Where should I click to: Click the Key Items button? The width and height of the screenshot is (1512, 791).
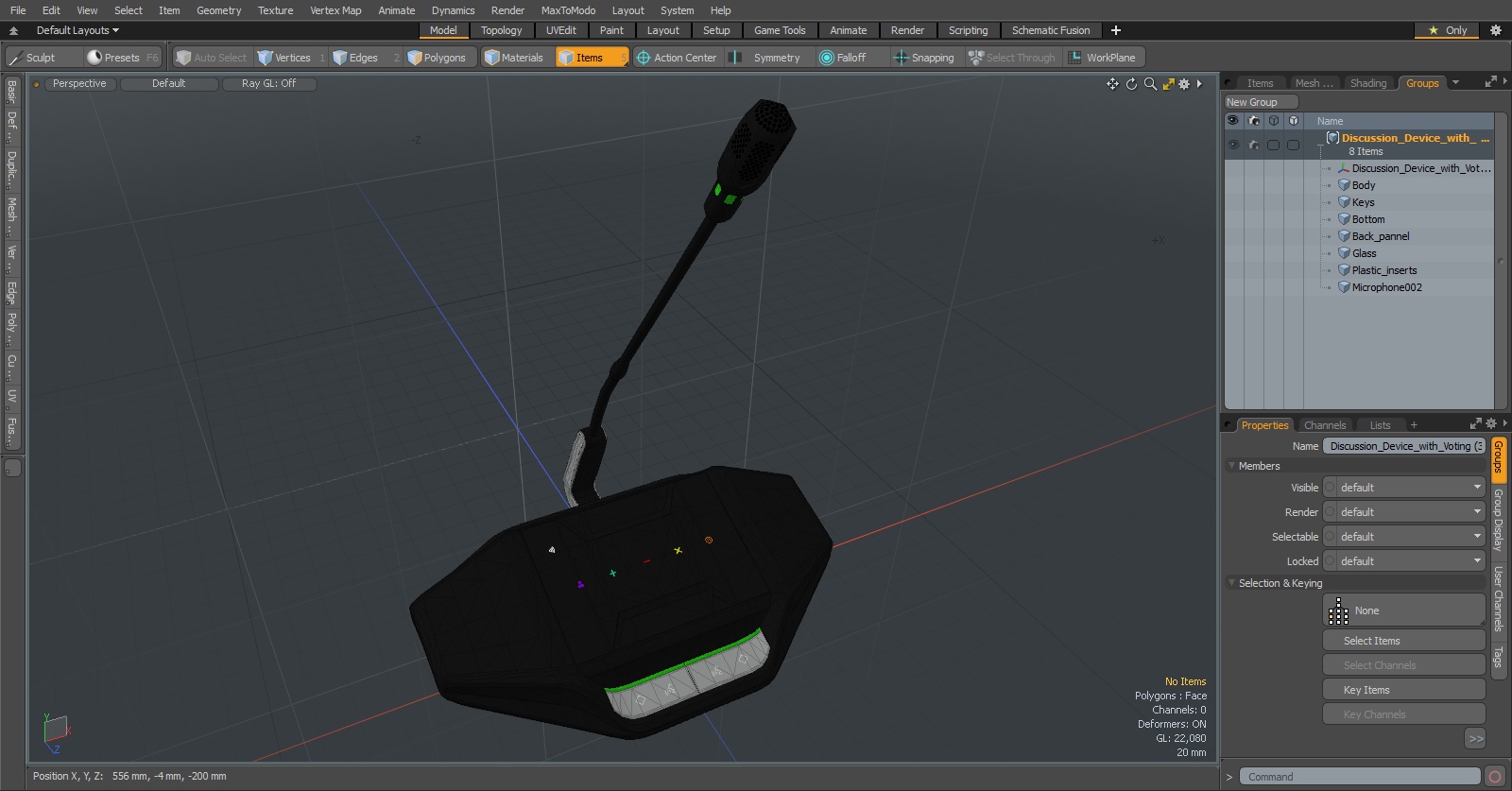1404,690
